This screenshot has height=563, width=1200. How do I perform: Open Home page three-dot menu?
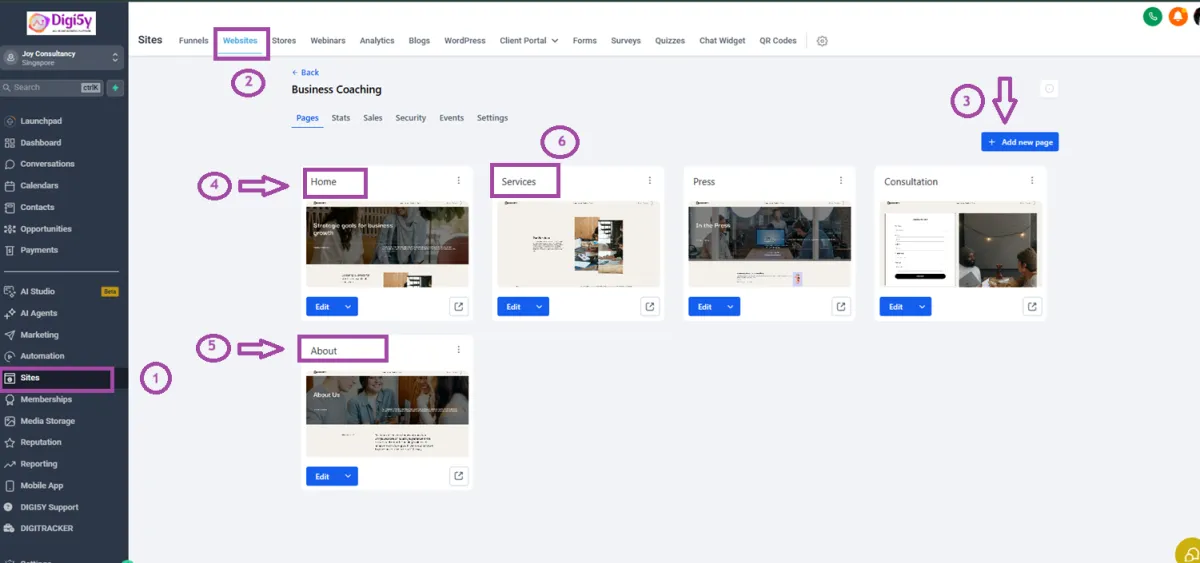click(x=458, y=181)
